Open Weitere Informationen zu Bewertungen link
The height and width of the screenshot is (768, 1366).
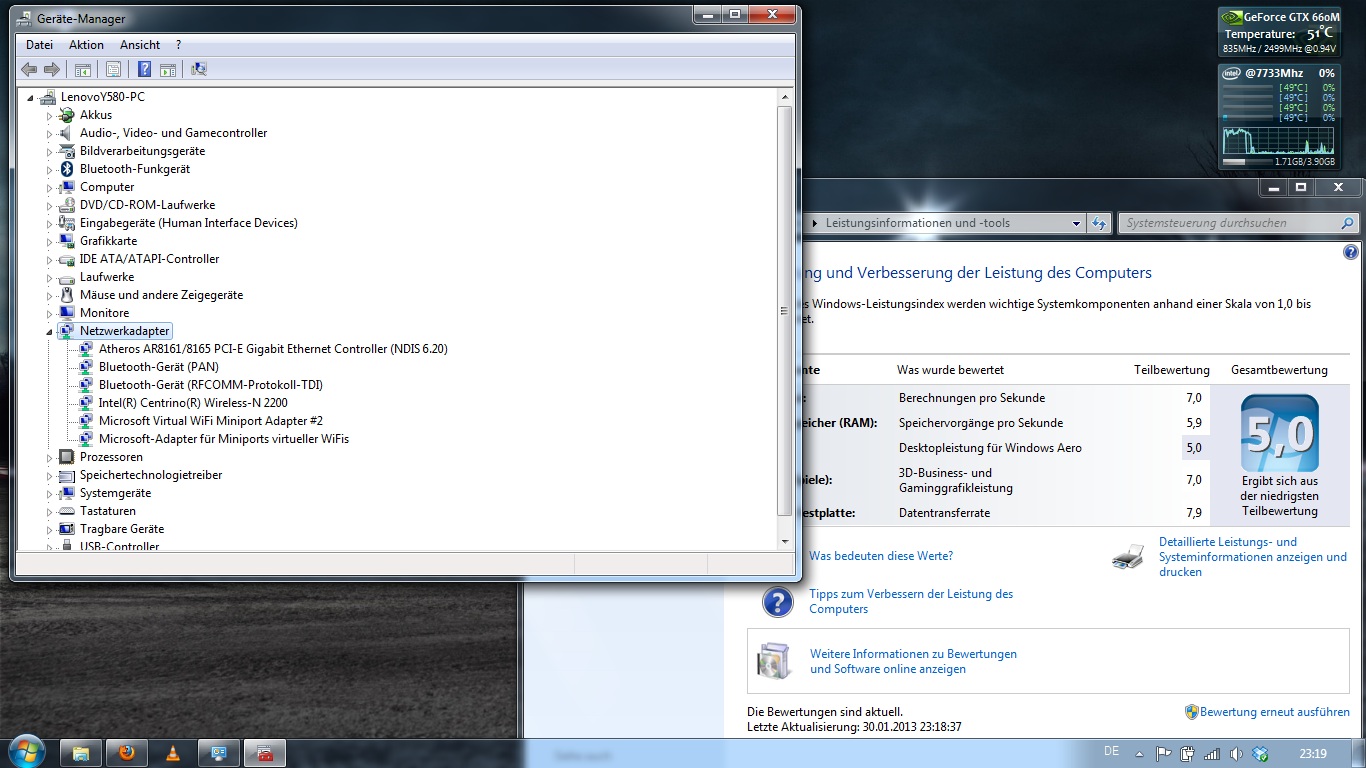[913, 661]
